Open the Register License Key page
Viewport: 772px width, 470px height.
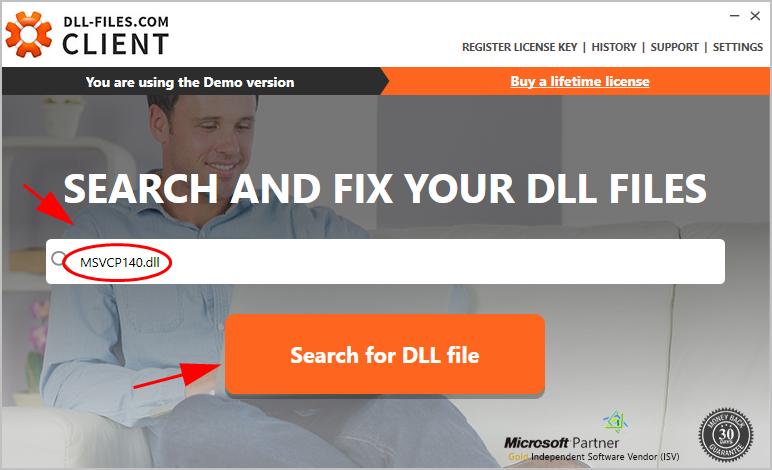(x=519, y=47)
